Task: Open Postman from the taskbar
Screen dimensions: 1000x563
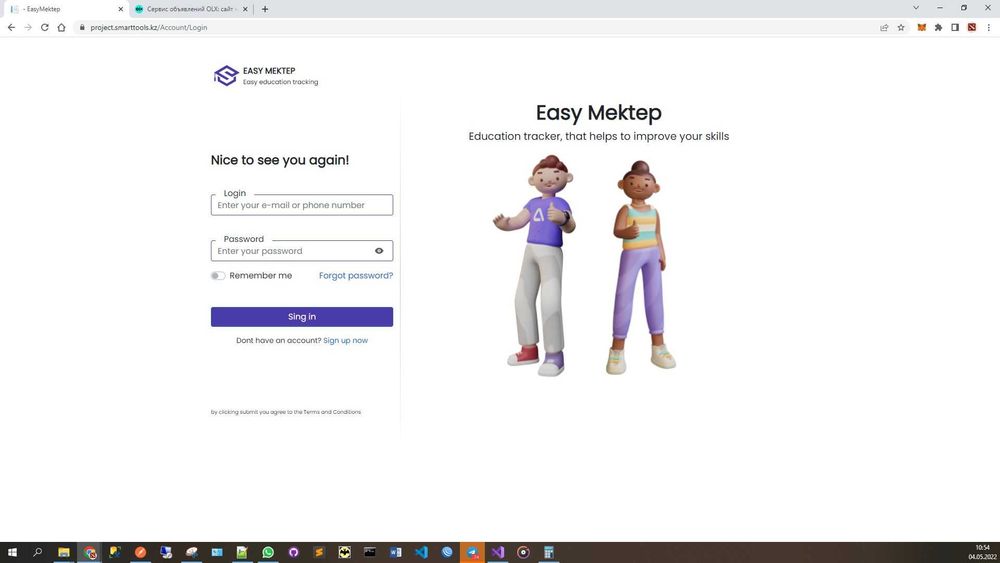Action: (140, 552)
